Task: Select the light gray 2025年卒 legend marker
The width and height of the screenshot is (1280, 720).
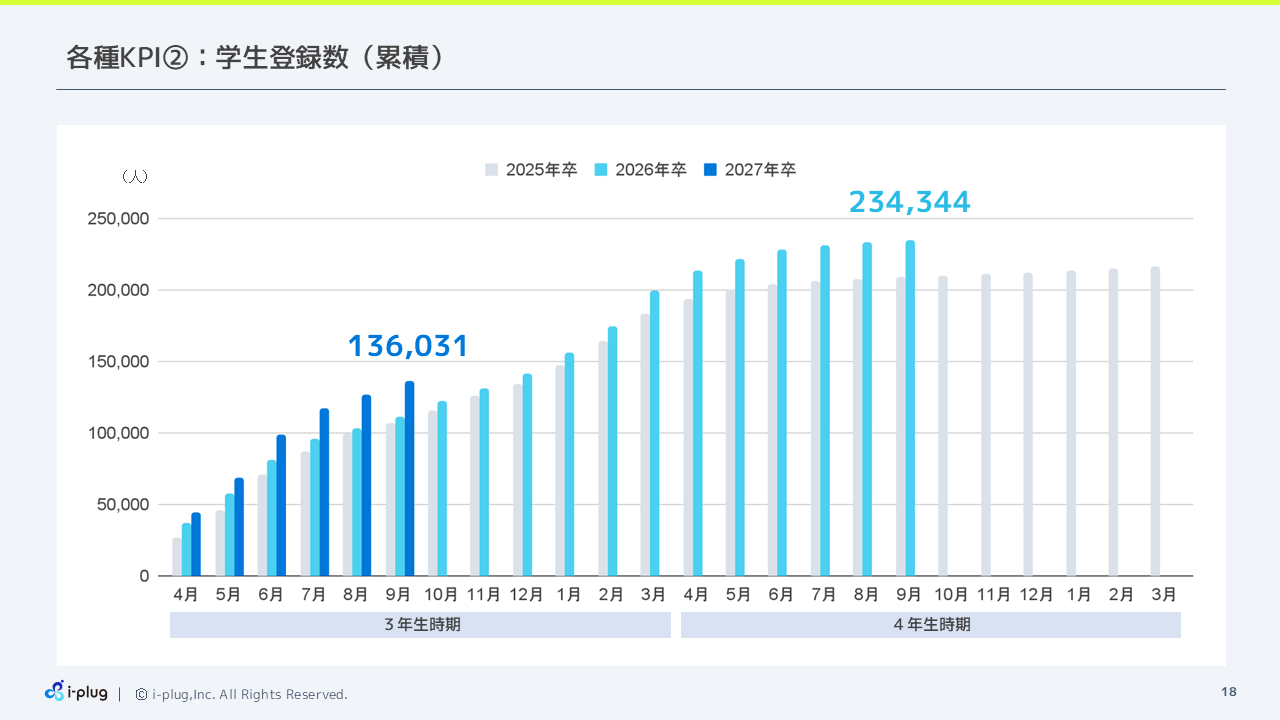Action: (491, 169)
